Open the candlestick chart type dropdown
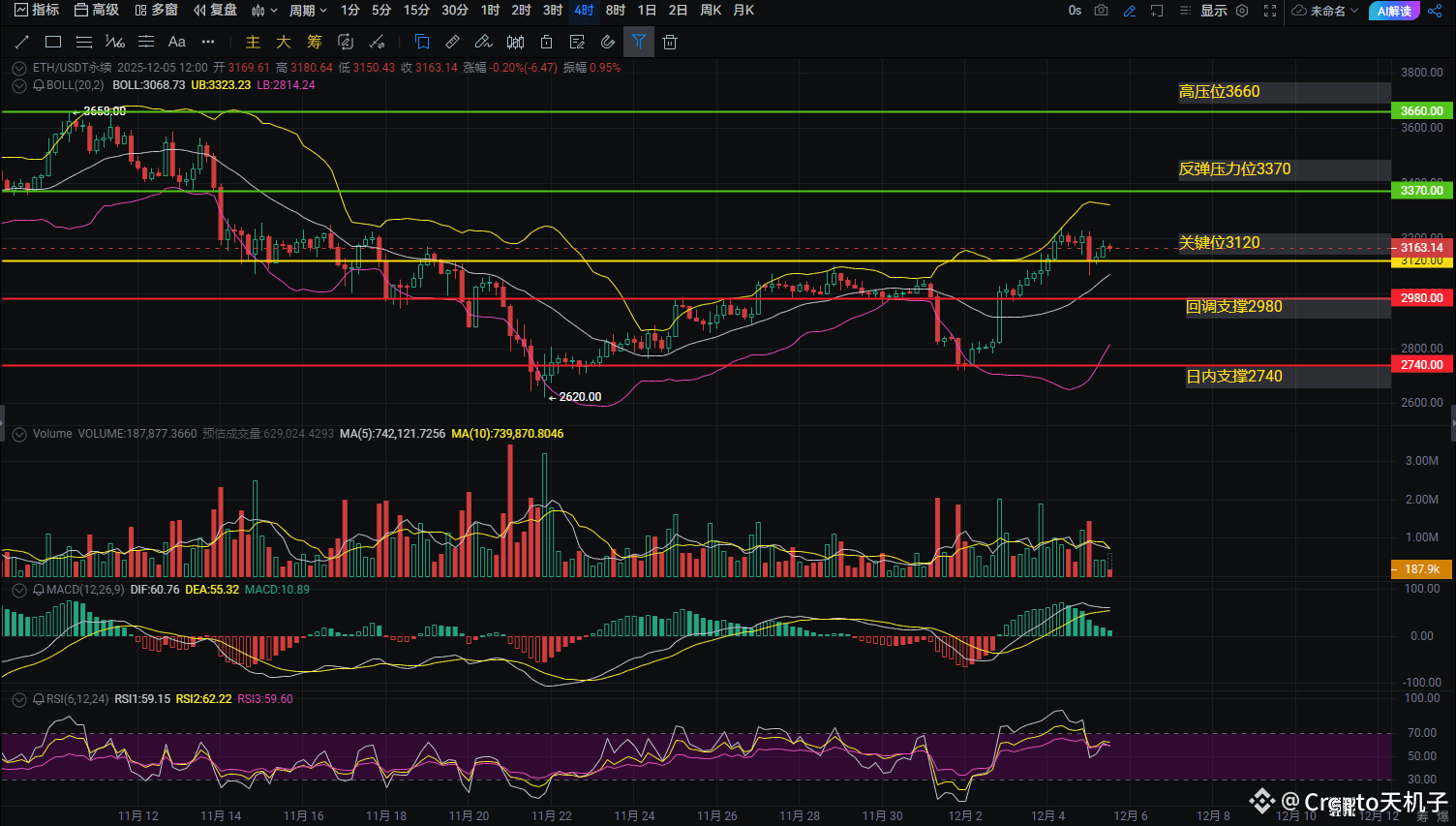1456x826 pixels. [264, 11]
